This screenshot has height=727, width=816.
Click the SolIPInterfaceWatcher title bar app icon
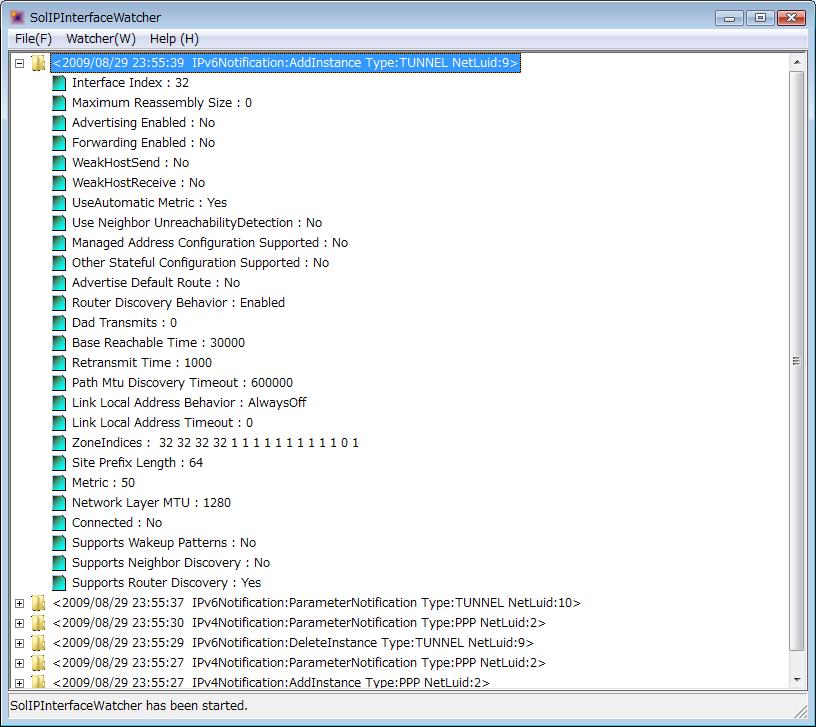point(17,17)
